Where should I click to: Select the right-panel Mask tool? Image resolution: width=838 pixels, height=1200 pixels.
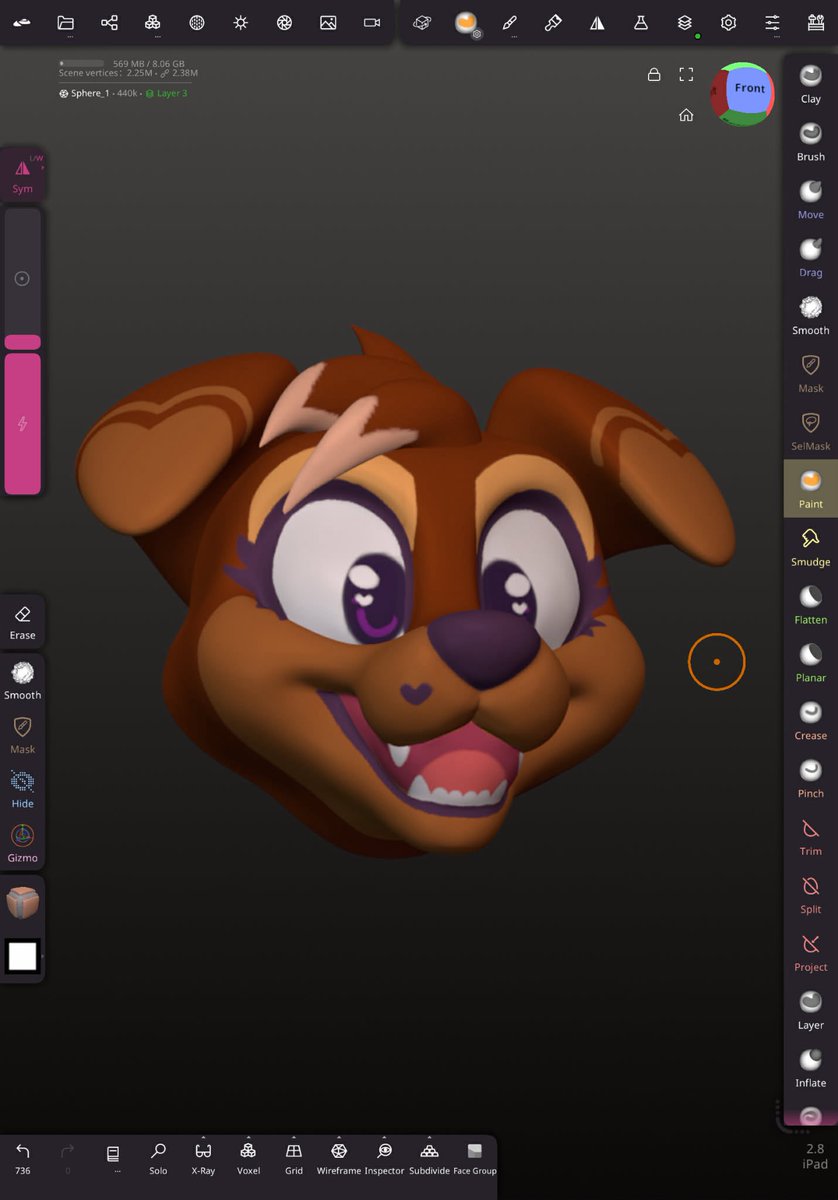(811, 373)
